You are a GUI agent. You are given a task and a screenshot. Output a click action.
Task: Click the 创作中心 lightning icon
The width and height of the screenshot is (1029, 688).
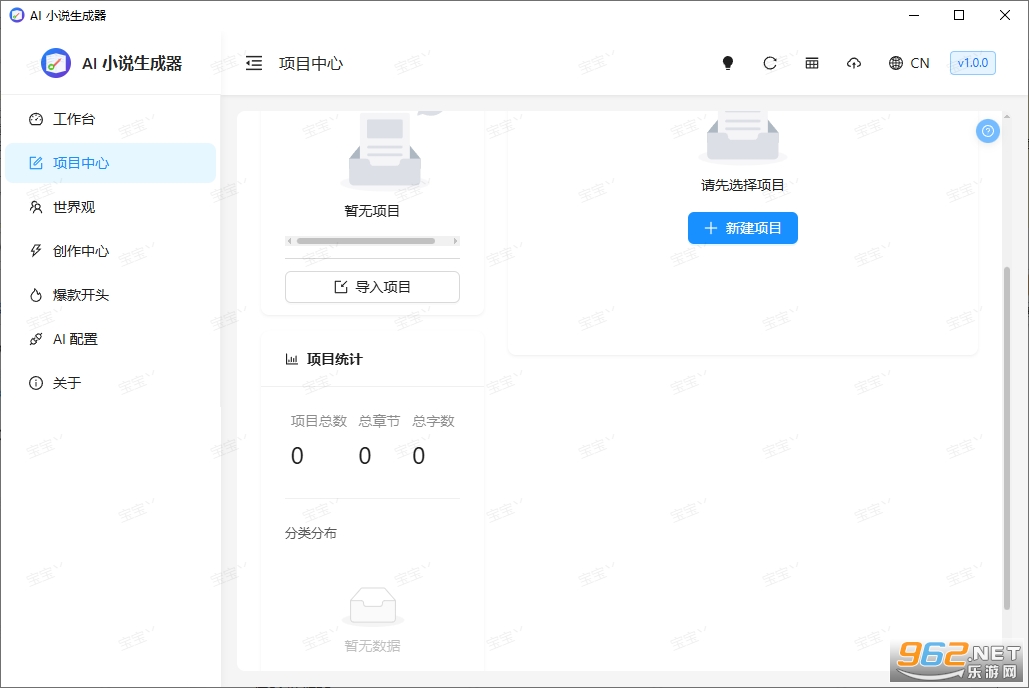click(36, 251)
